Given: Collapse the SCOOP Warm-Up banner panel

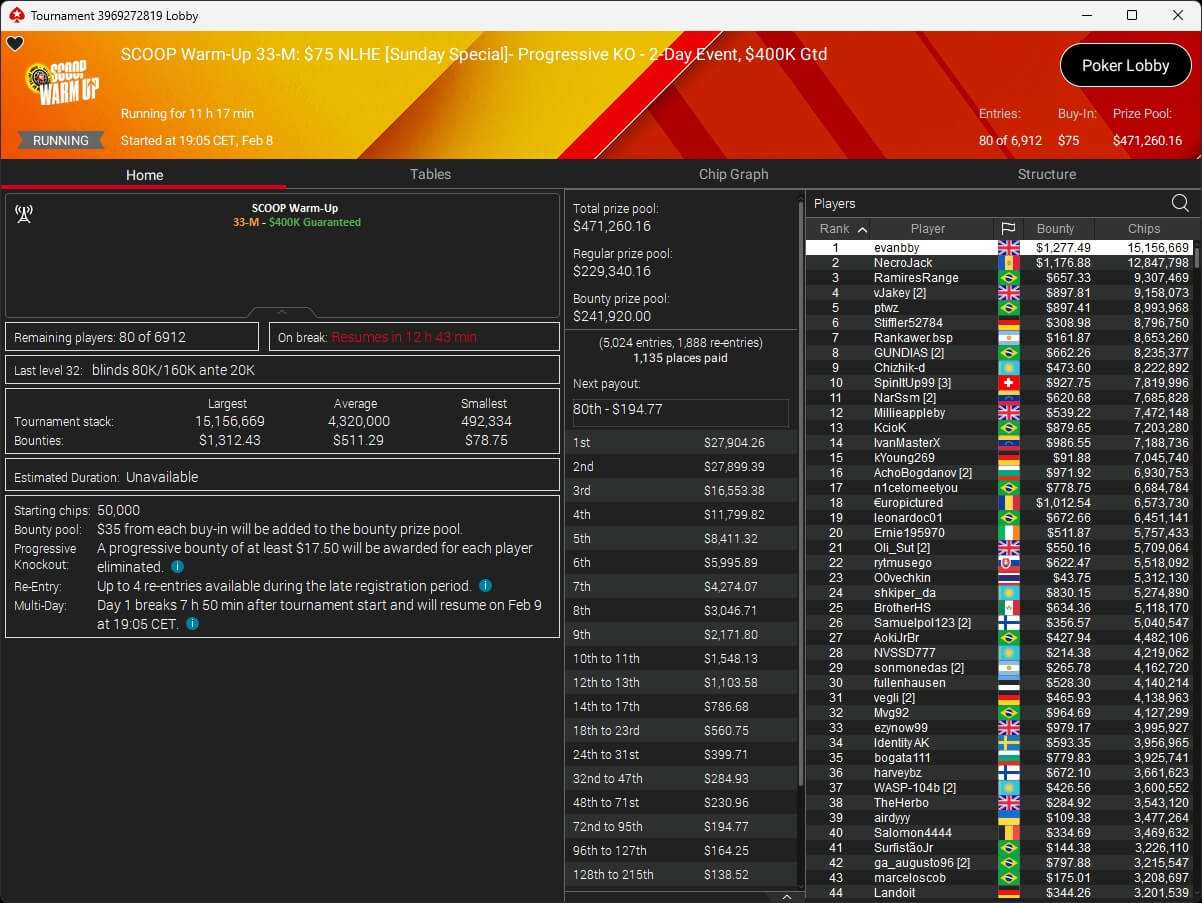Looking at the screenshot, I should (x=282, y=313).
